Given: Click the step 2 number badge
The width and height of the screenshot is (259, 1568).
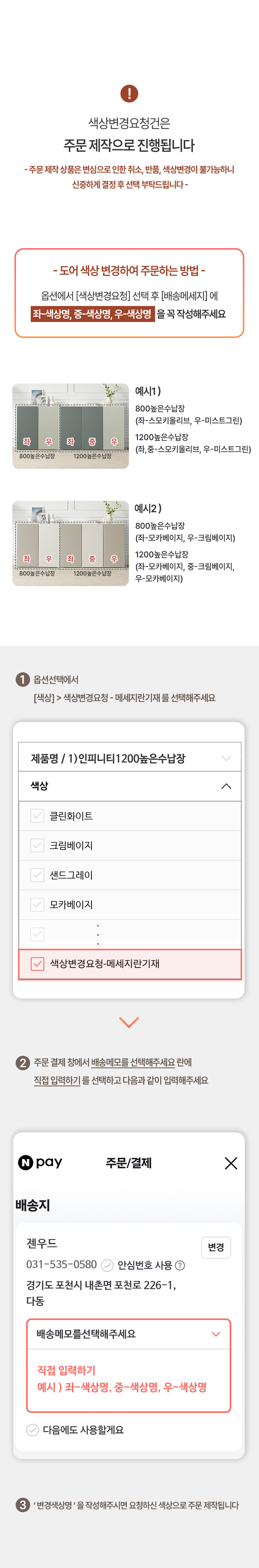Looking at the screenshot, I should (23, 1062).
